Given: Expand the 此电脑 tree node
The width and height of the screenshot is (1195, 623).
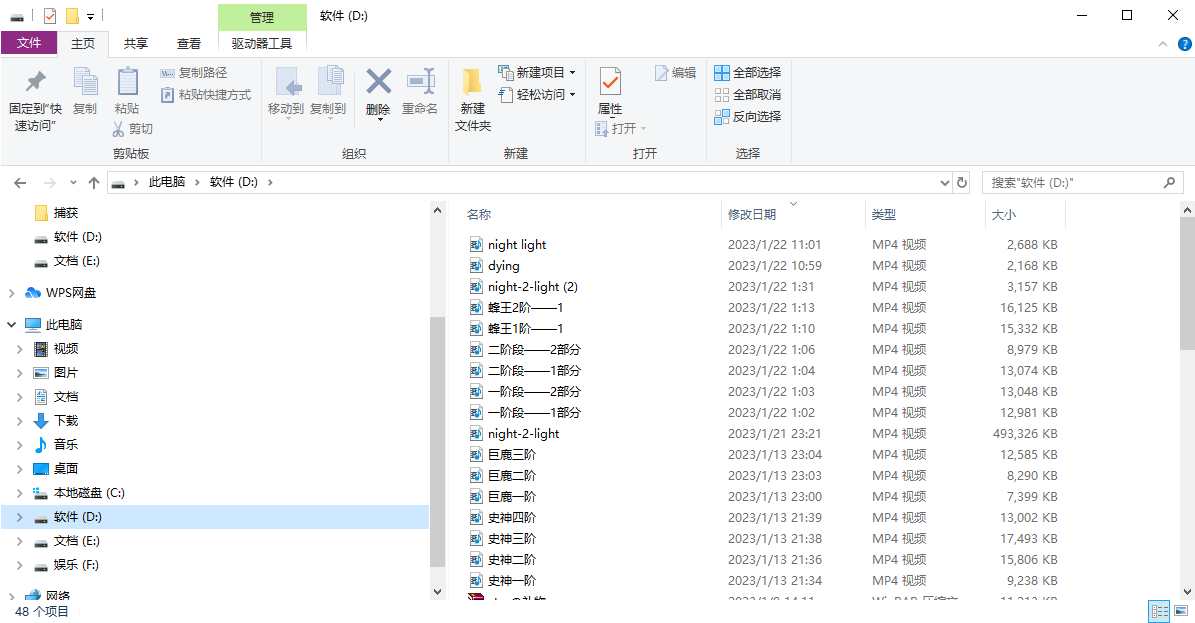Looking at the screenshot, I should 11,325.
